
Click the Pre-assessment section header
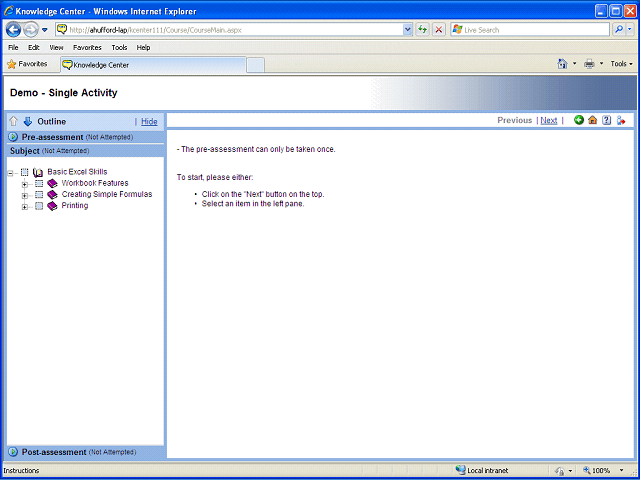[x=86, y=137]
